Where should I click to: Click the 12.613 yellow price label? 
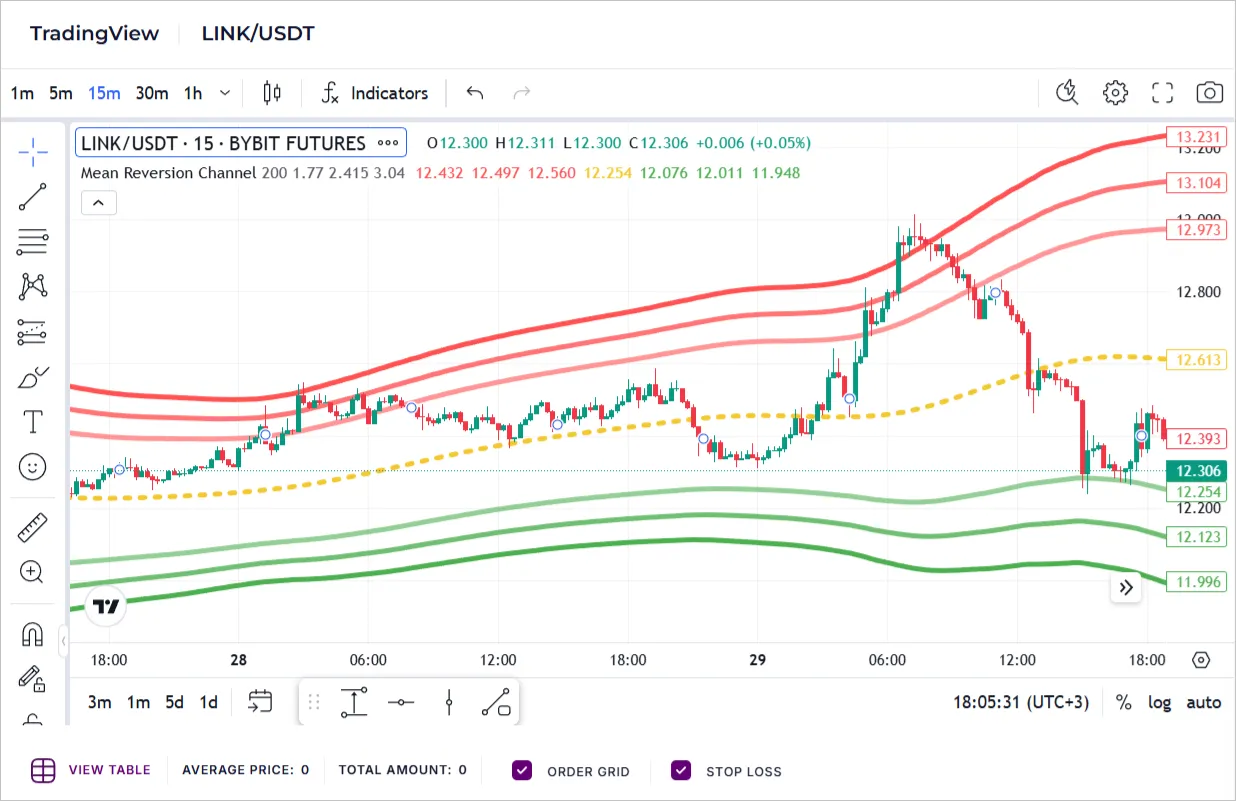[x=1196, y=360]
